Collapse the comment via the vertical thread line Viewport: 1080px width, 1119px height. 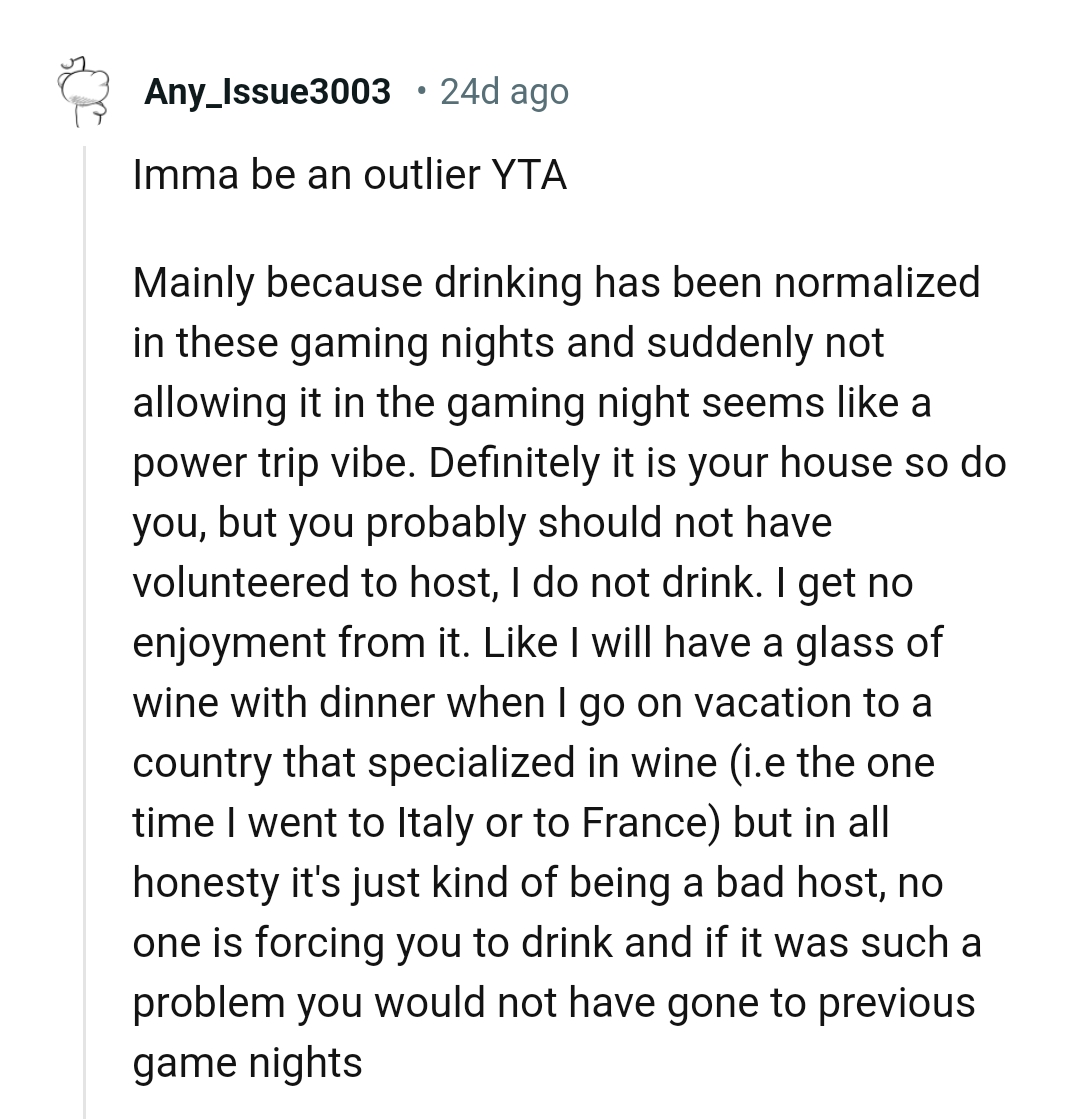[x=85, y=600]
